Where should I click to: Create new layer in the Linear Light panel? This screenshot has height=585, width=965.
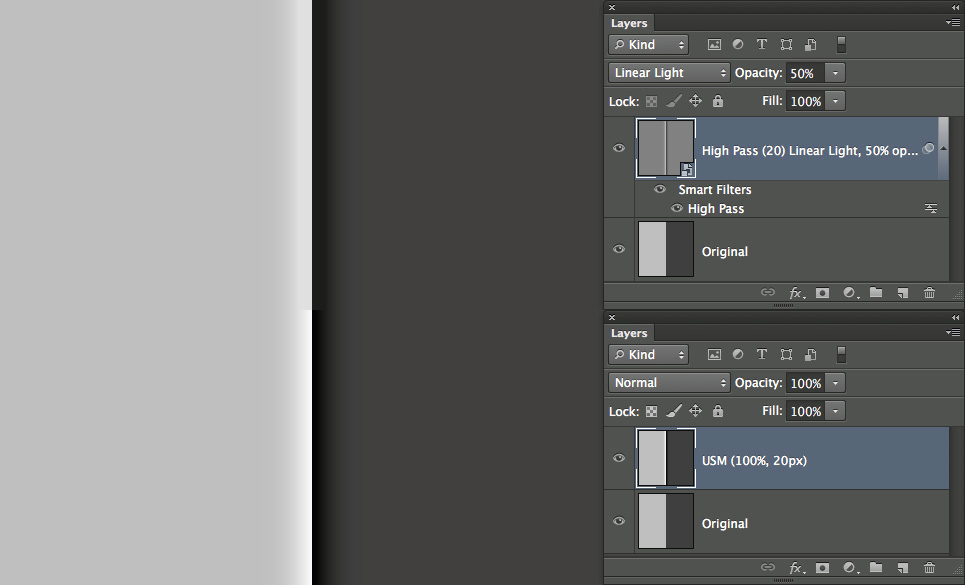pyautogui.click(x=902, y=293)
